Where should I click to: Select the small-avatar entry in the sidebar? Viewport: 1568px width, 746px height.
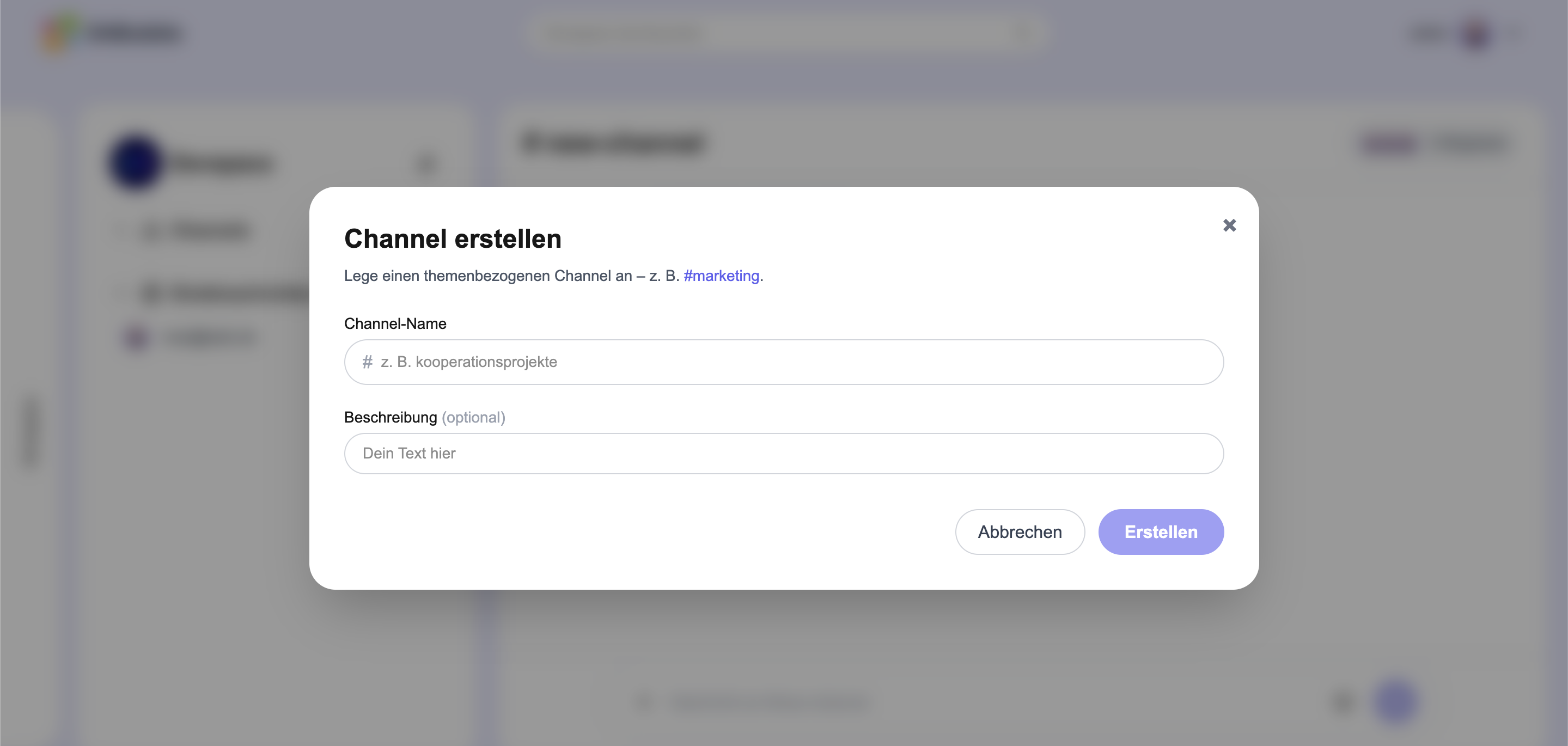tap(188, 337)
